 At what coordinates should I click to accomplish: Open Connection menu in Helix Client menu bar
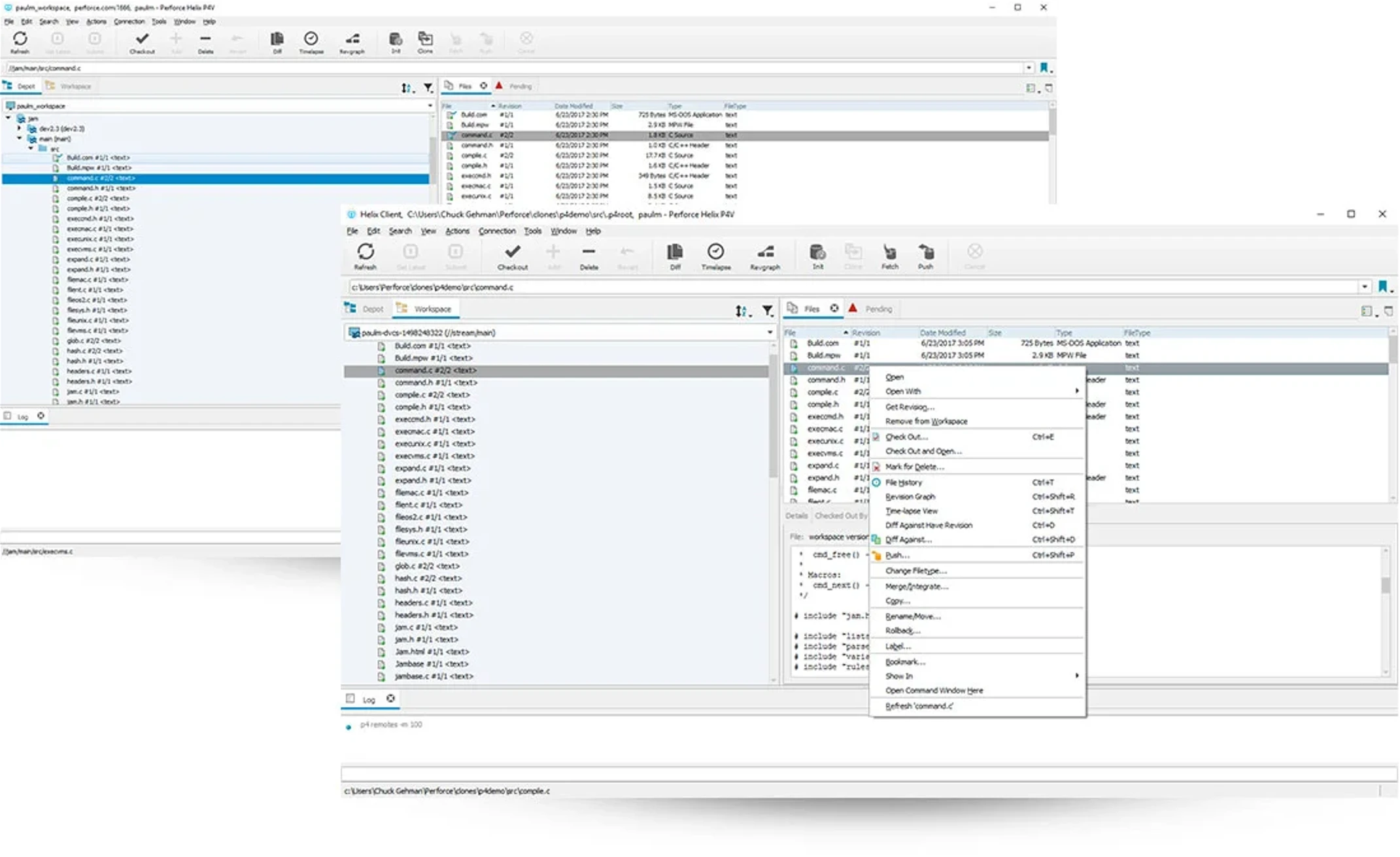click(x=497, y=231)
